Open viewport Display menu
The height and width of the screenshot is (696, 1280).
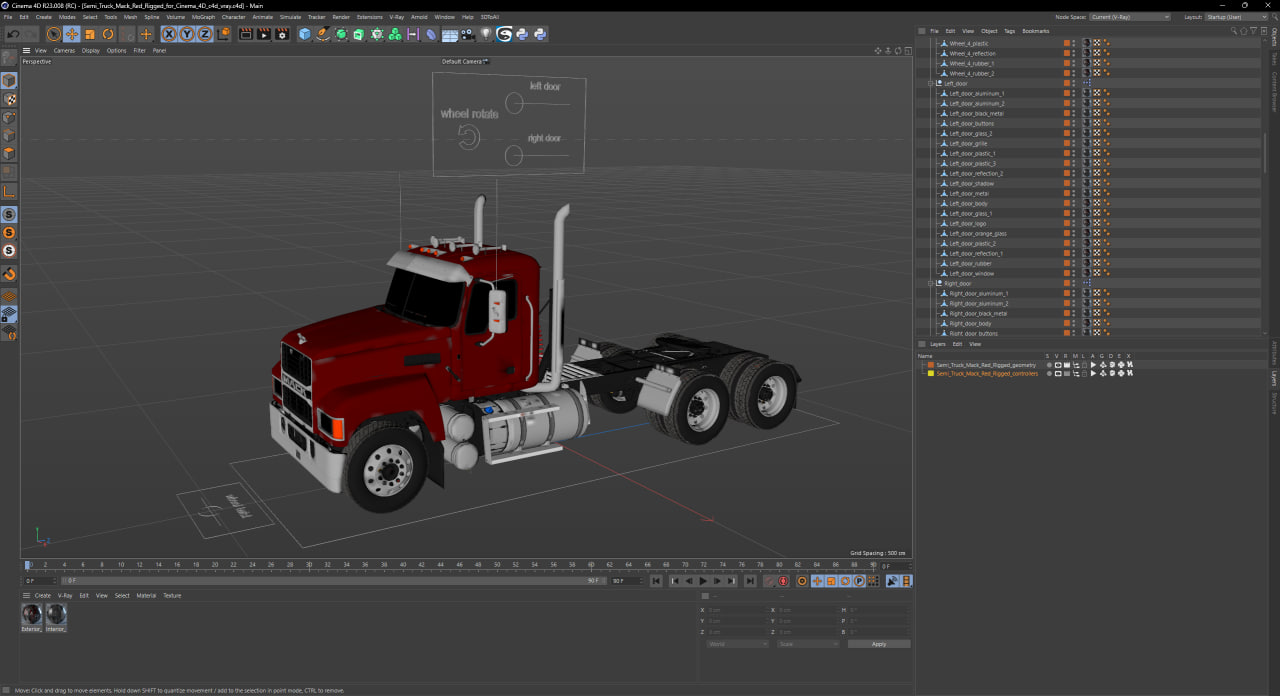[x=91, y=50]
